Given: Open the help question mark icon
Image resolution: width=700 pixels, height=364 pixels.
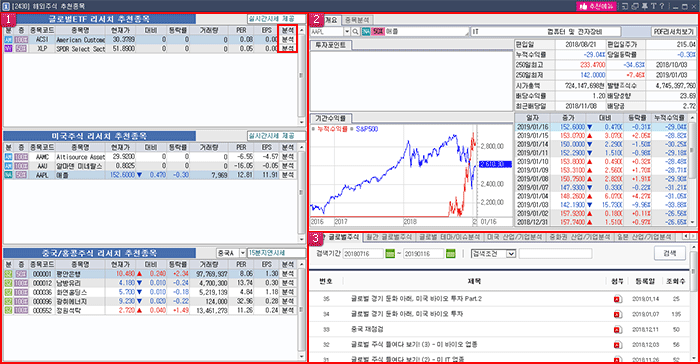Looking at the screenshot, I should tap(662, 6).
